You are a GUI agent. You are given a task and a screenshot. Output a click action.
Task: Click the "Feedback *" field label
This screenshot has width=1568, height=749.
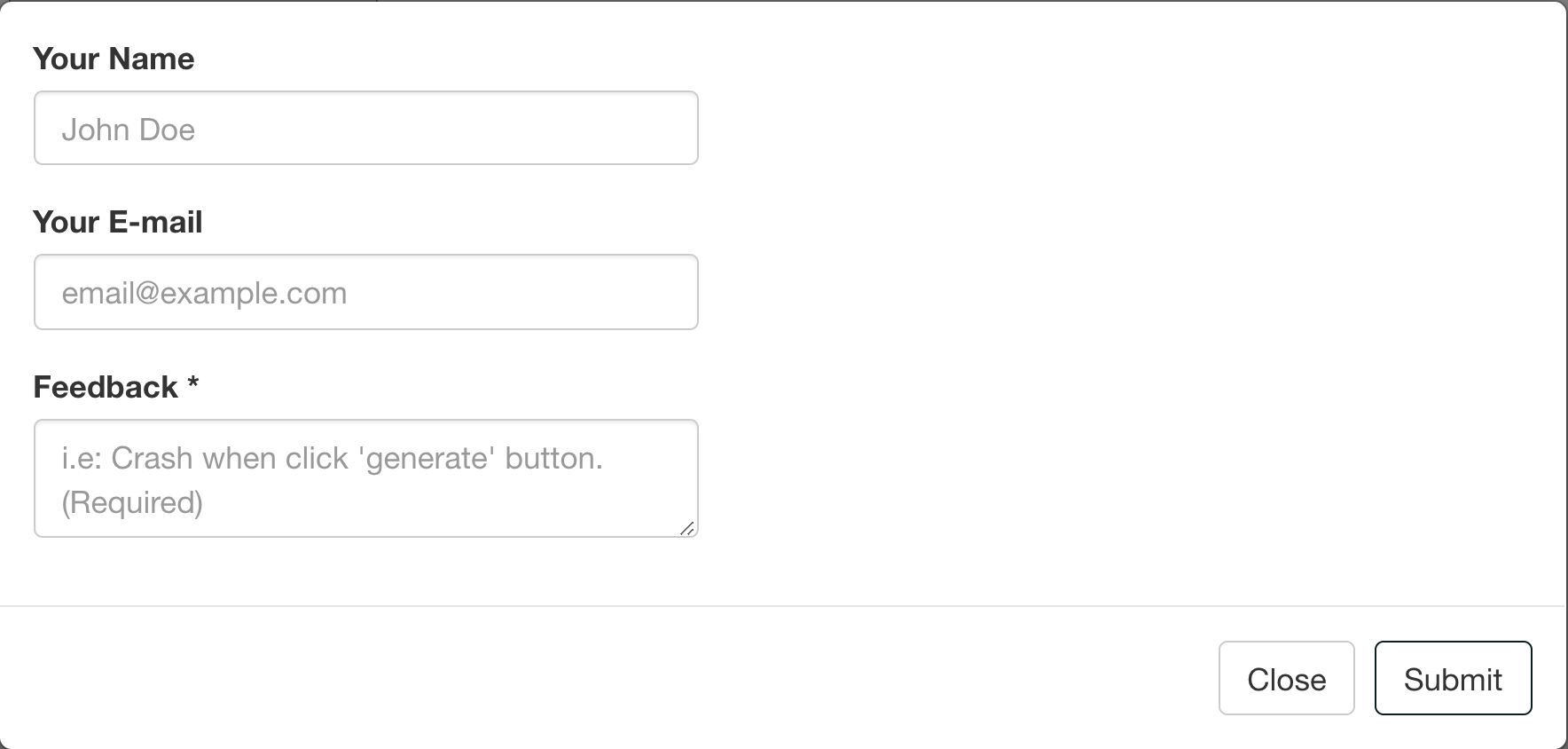[106, 387]
